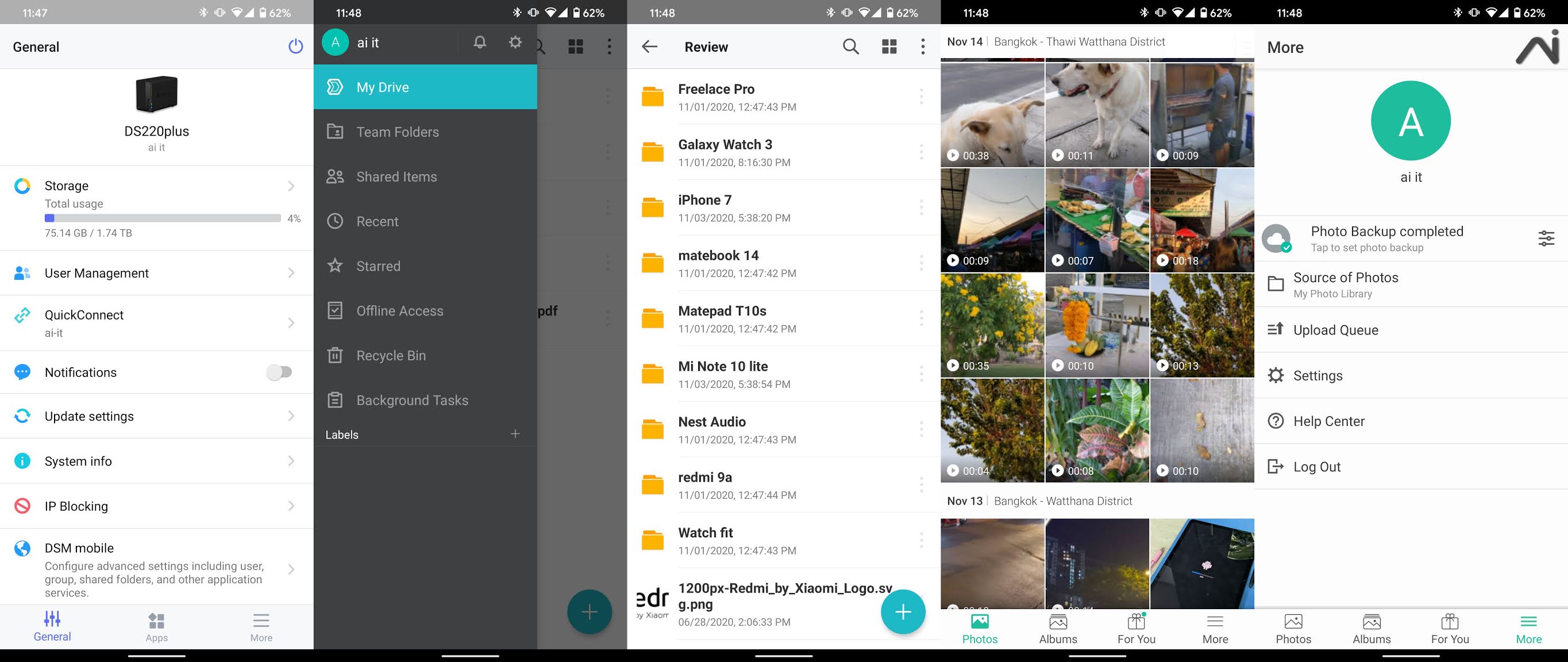This screenshot has width=1568, height=662.
Task: Open Photos tab on the More screen
Action: tap(1293, 629)
